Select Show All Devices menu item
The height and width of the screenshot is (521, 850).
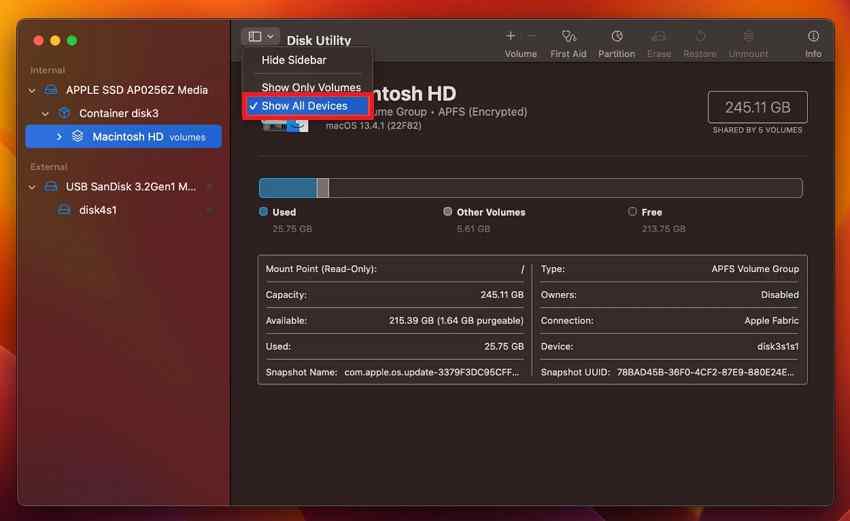(x=307, y=106)
